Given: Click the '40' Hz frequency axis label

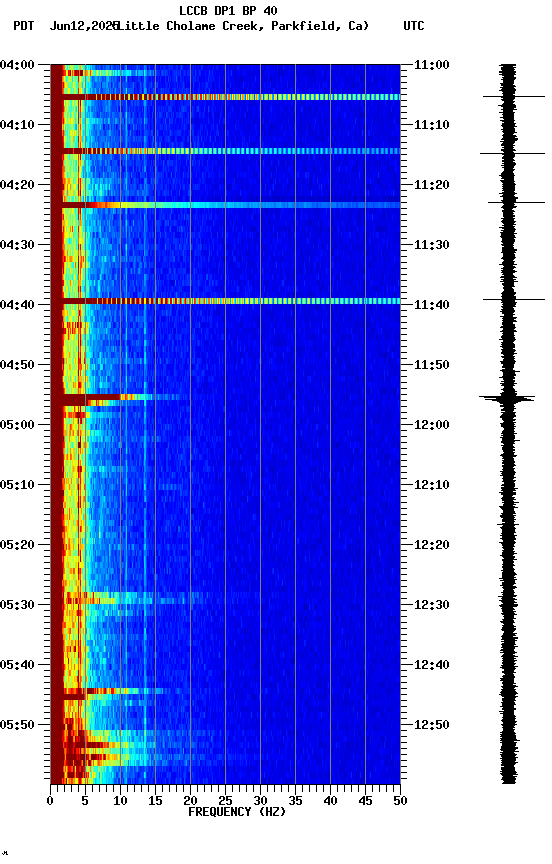Looking at the screenshot, I should coord(330,801).
